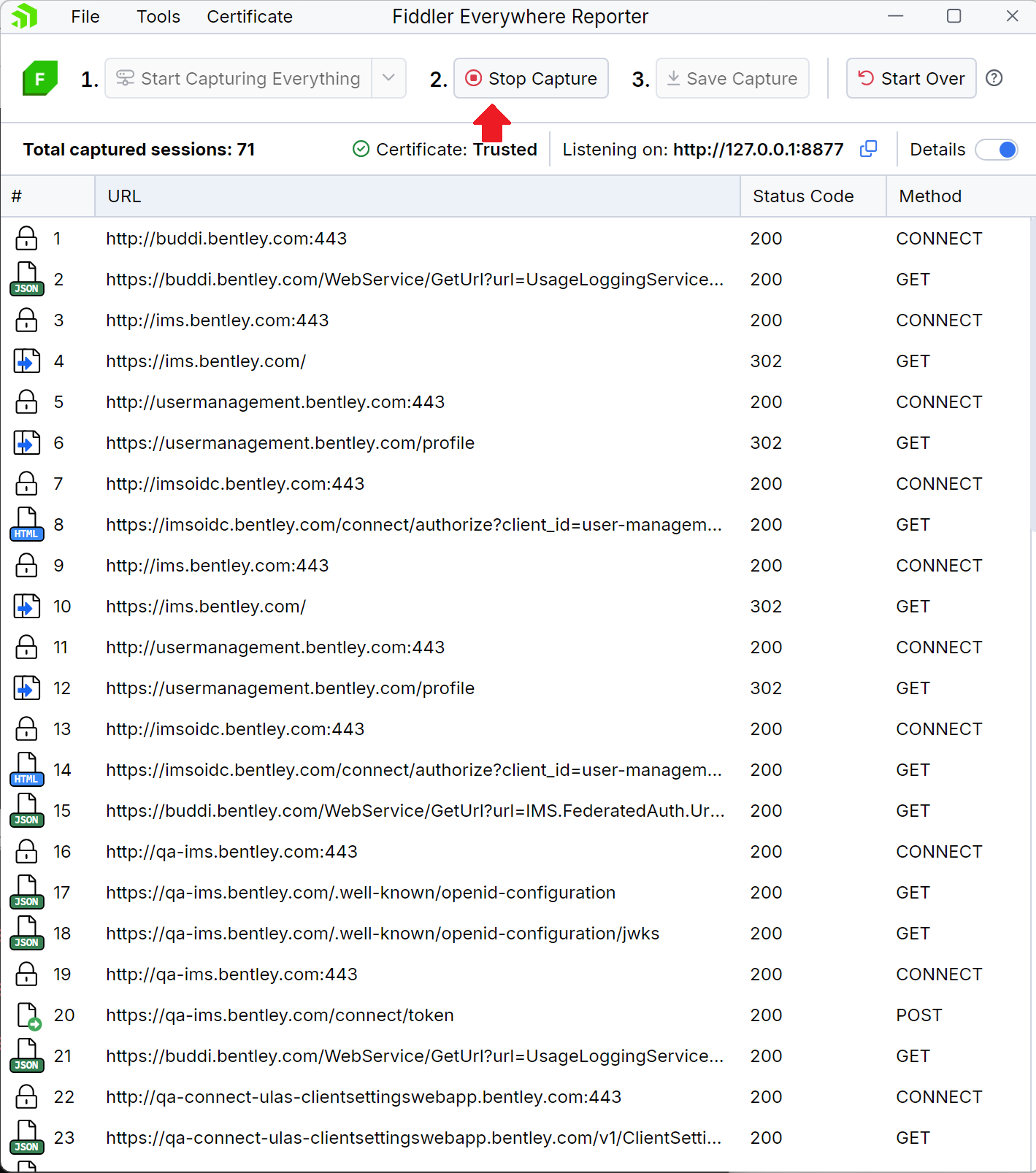Click JSON icon of session 18
The height and width of the screenshot is (1173, 1036).
(27, 934)
